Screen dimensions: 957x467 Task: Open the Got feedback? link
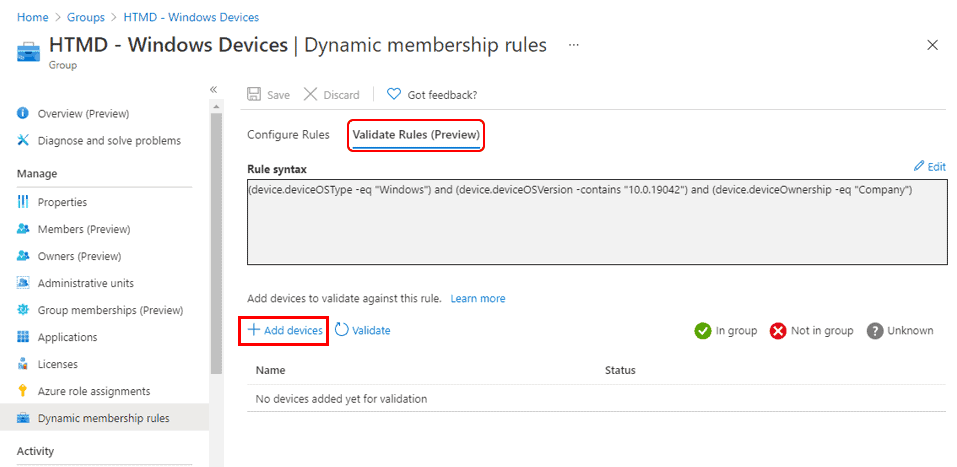click(x=442, y=95)
